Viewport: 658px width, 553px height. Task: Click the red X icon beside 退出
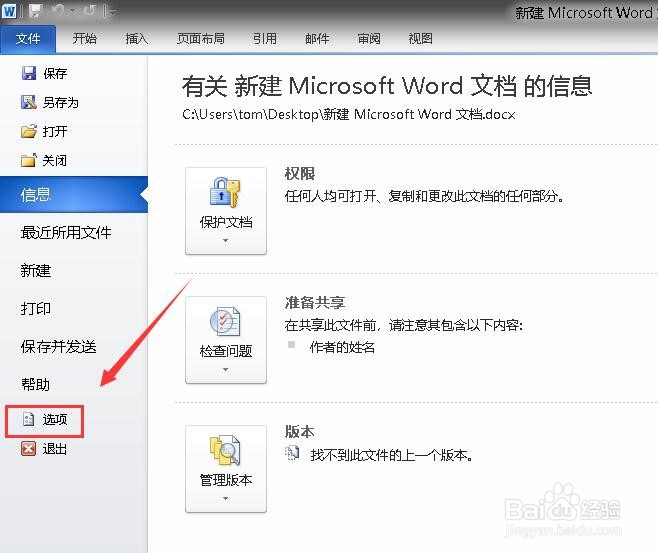[29, 449]
